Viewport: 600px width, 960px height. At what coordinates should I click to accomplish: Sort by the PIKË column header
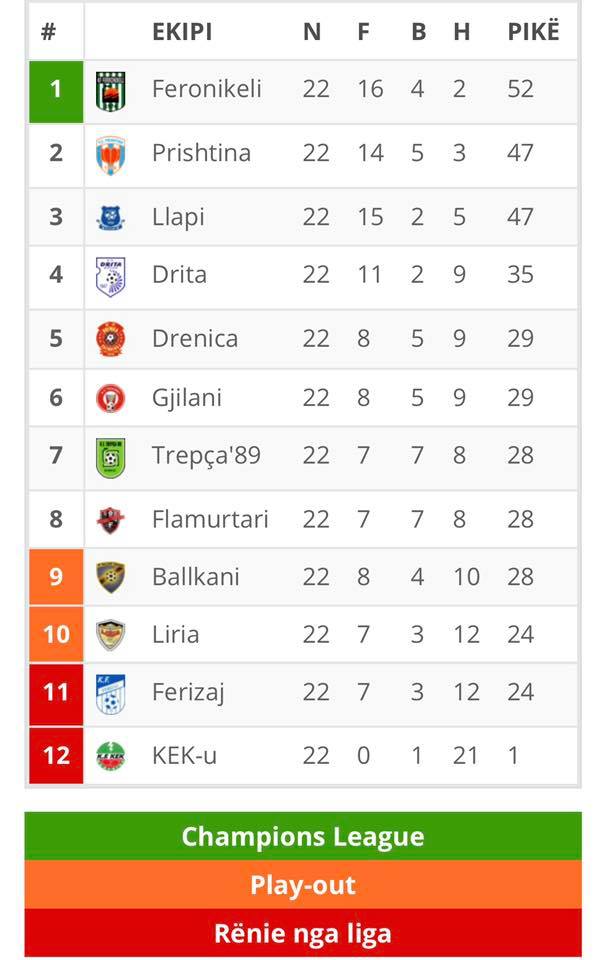coord(533,32)
